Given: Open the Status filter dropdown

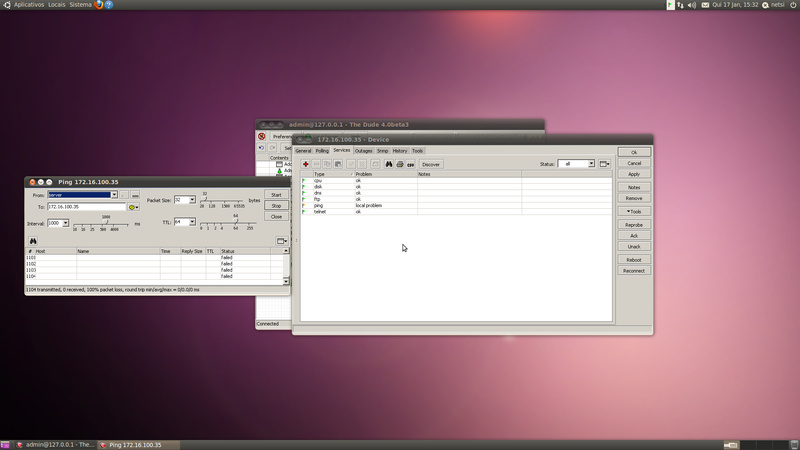Looking at the screenshot, I should [591, 164].
